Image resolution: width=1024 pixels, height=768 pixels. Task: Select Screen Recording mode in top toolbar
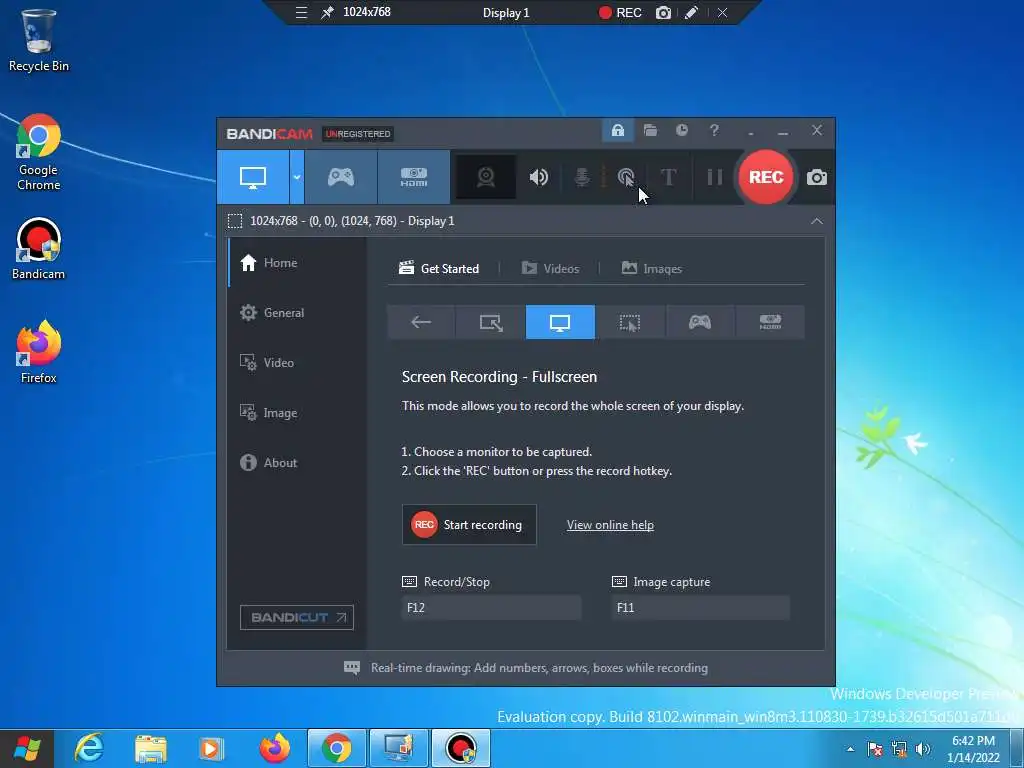point(253,177)
